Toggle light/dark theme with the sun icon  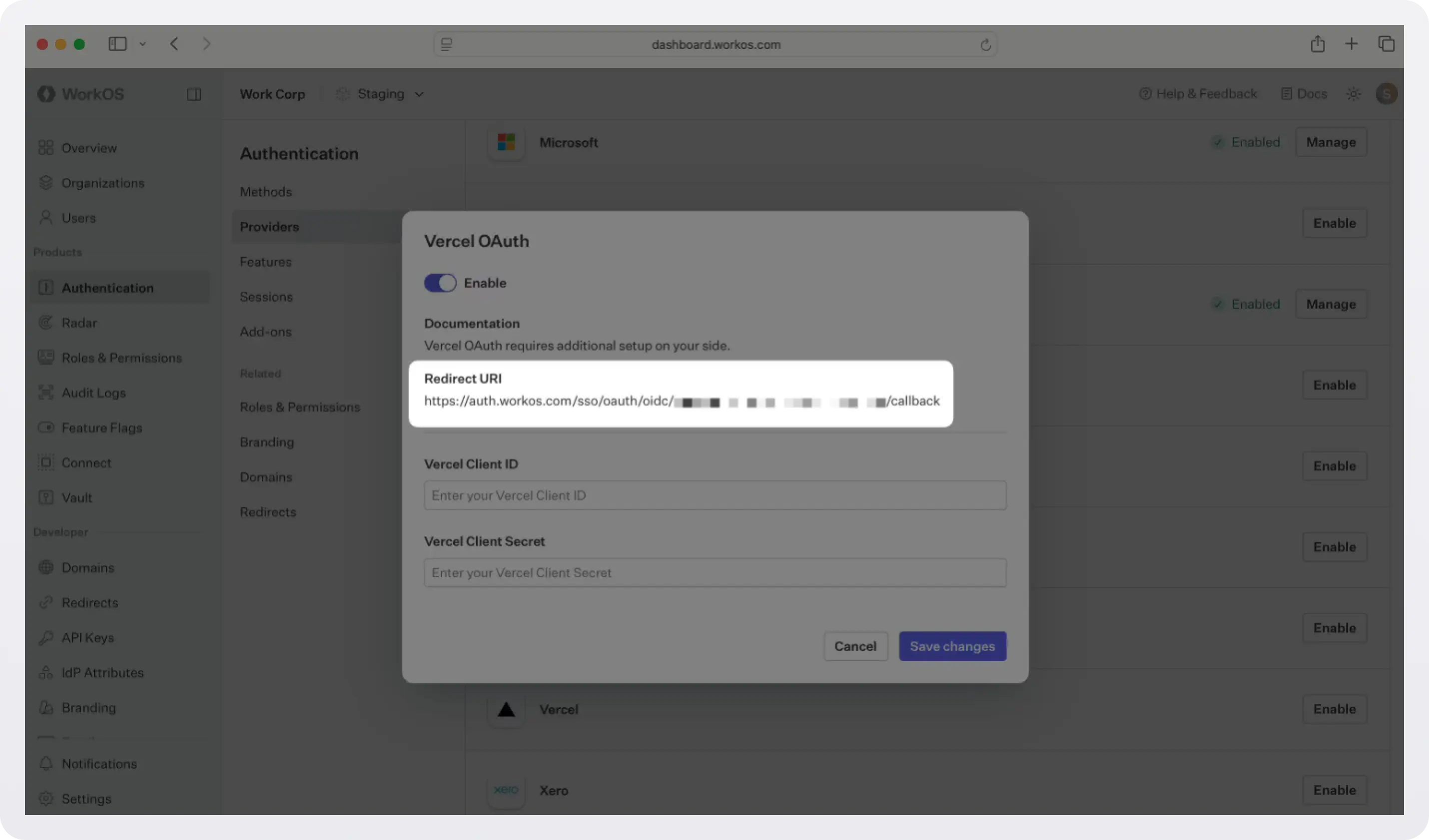click(1354, 93)
